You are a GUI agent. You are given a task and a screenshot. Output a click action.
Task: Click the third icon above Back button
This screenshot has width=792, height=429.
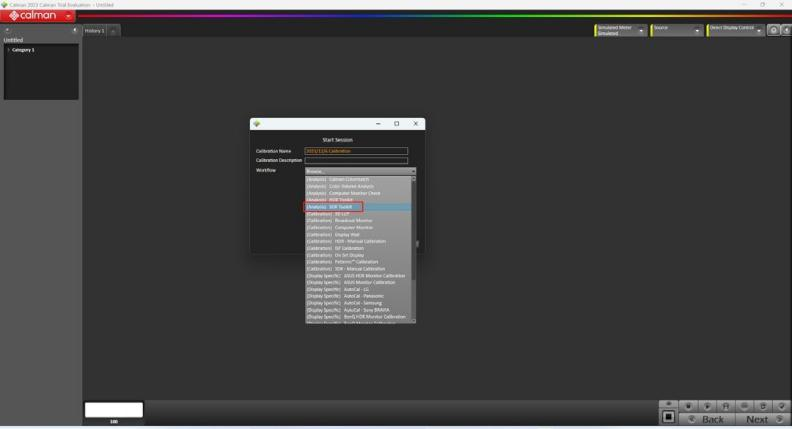click(726, 406)
